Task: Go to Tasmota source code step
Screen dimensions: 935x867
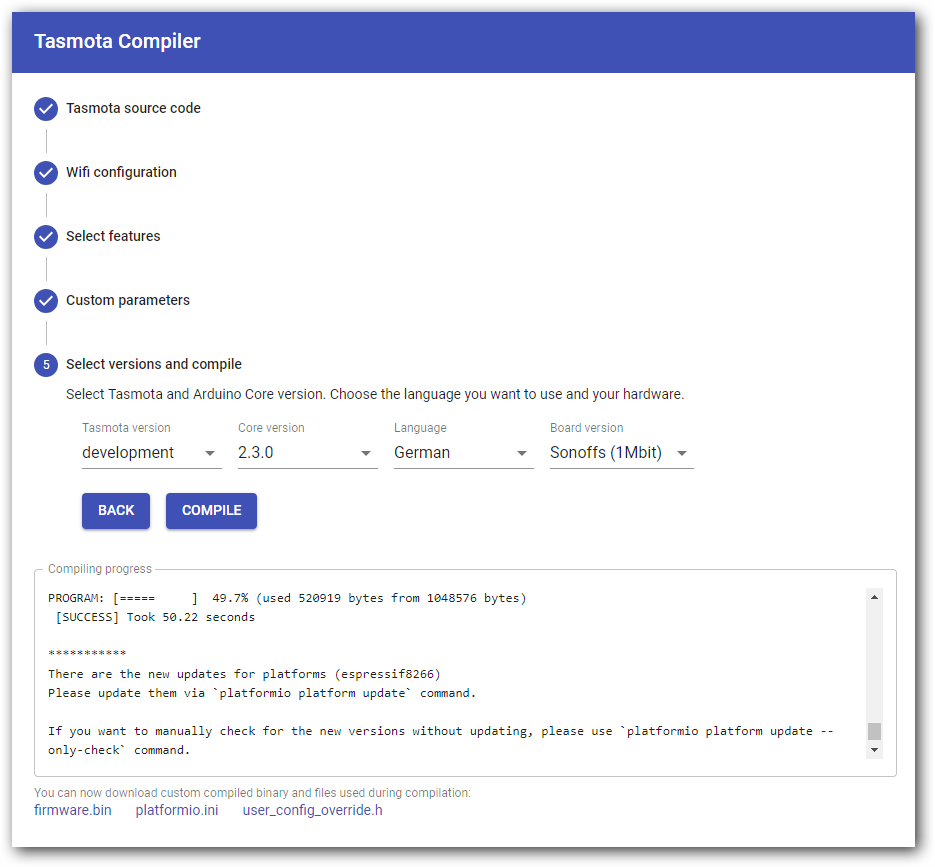Action: point(133,109)
